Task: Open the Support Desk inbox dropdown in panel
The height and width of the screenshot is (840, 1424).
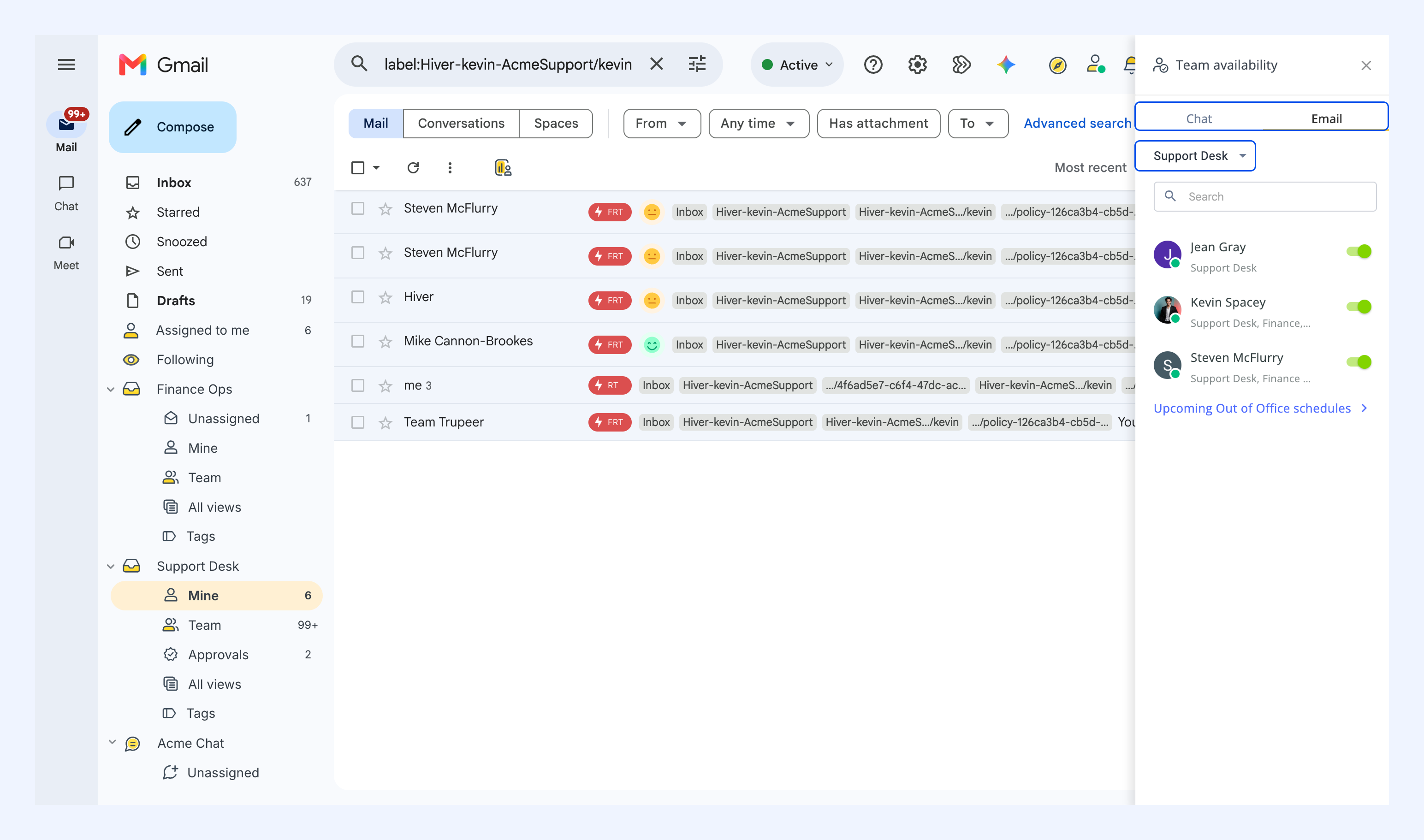Action: point(1195,156)
